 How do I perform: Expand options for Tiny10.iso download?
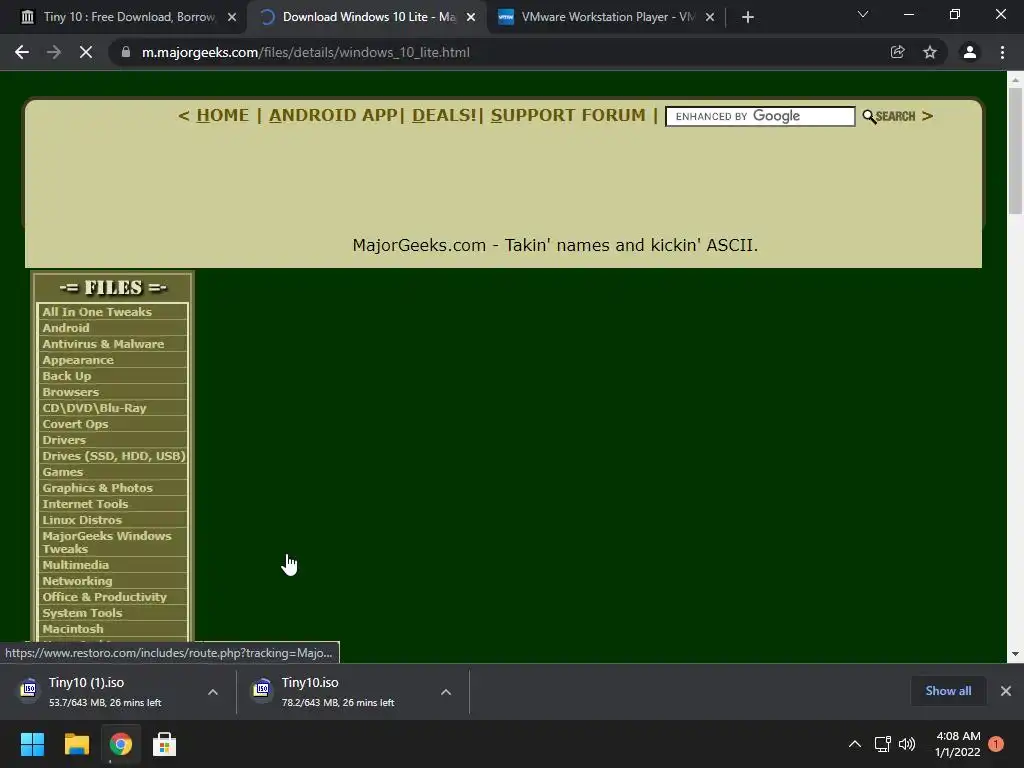[446, 692]
